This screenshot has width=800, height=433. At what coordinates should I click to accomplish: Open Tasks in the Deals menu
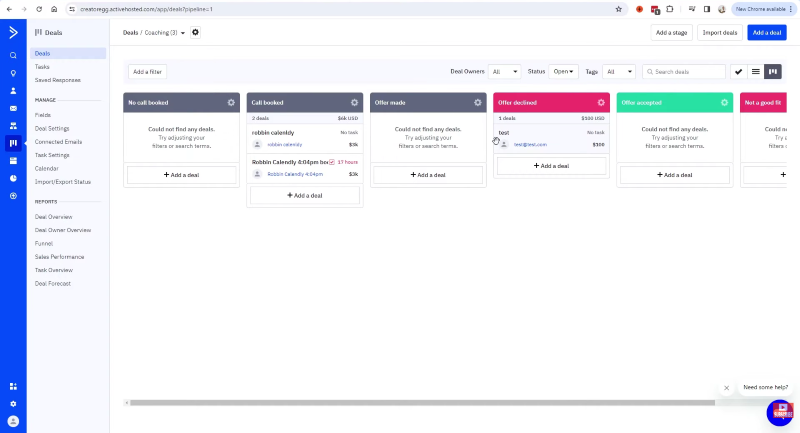click(x=42, y=67)
